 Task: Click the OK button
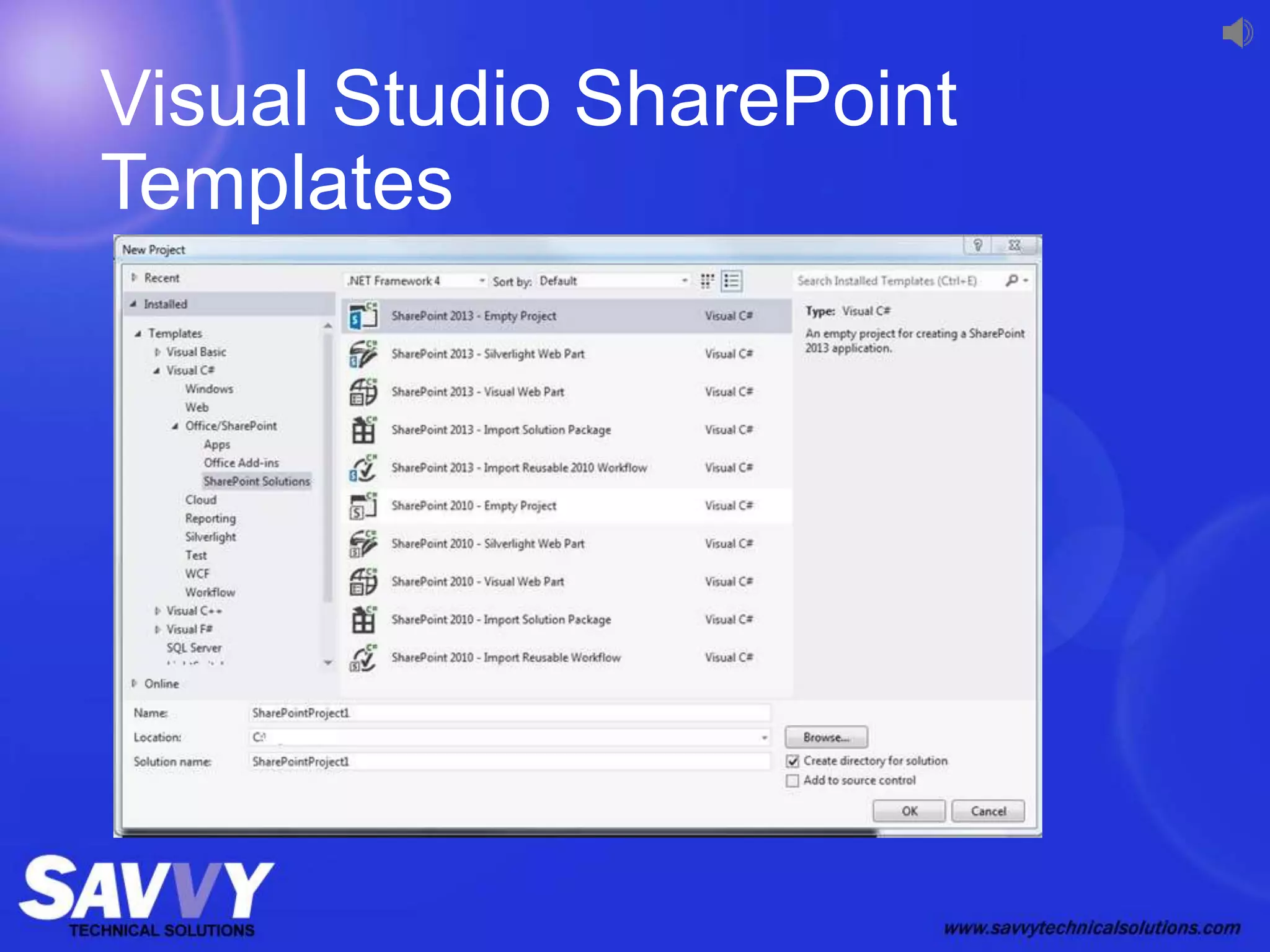[908, 811]
